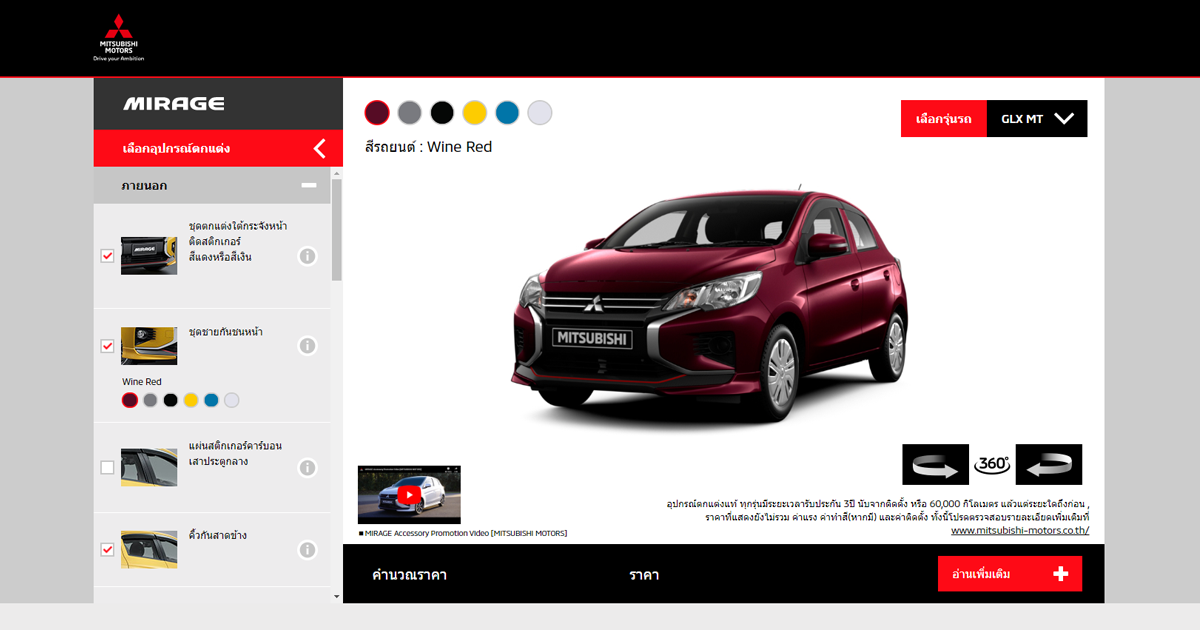This screenshot has width=1200, height=630.
Task: Click carbon pillar sticker thumbnail image
Action: click(x=149, y=467)
